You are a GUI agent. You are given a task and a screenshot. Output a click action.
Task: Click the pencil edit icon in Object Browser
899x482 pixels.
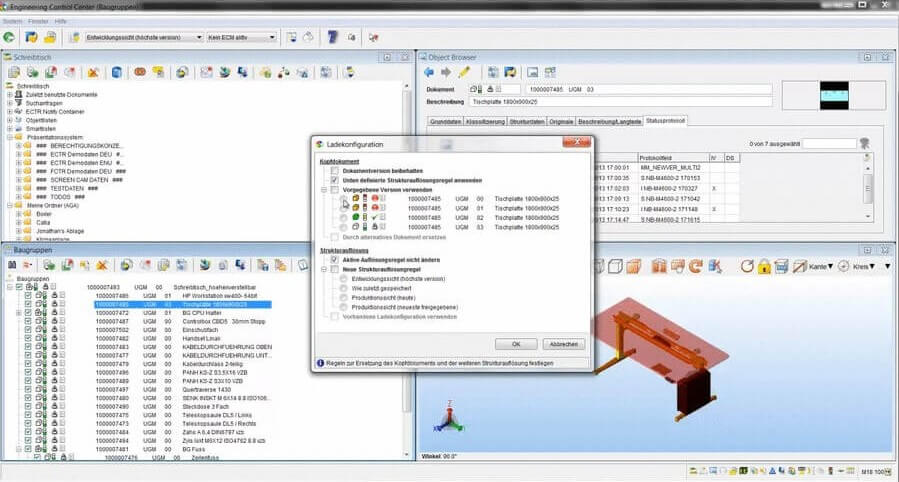point(464,72)
